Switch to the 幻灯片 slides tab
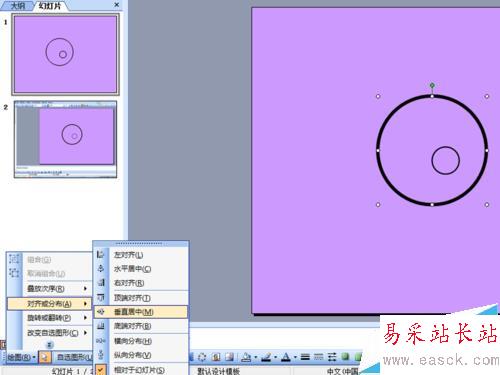Image resolution: width=500 pixels, height=375 pixels. [50, 6]
